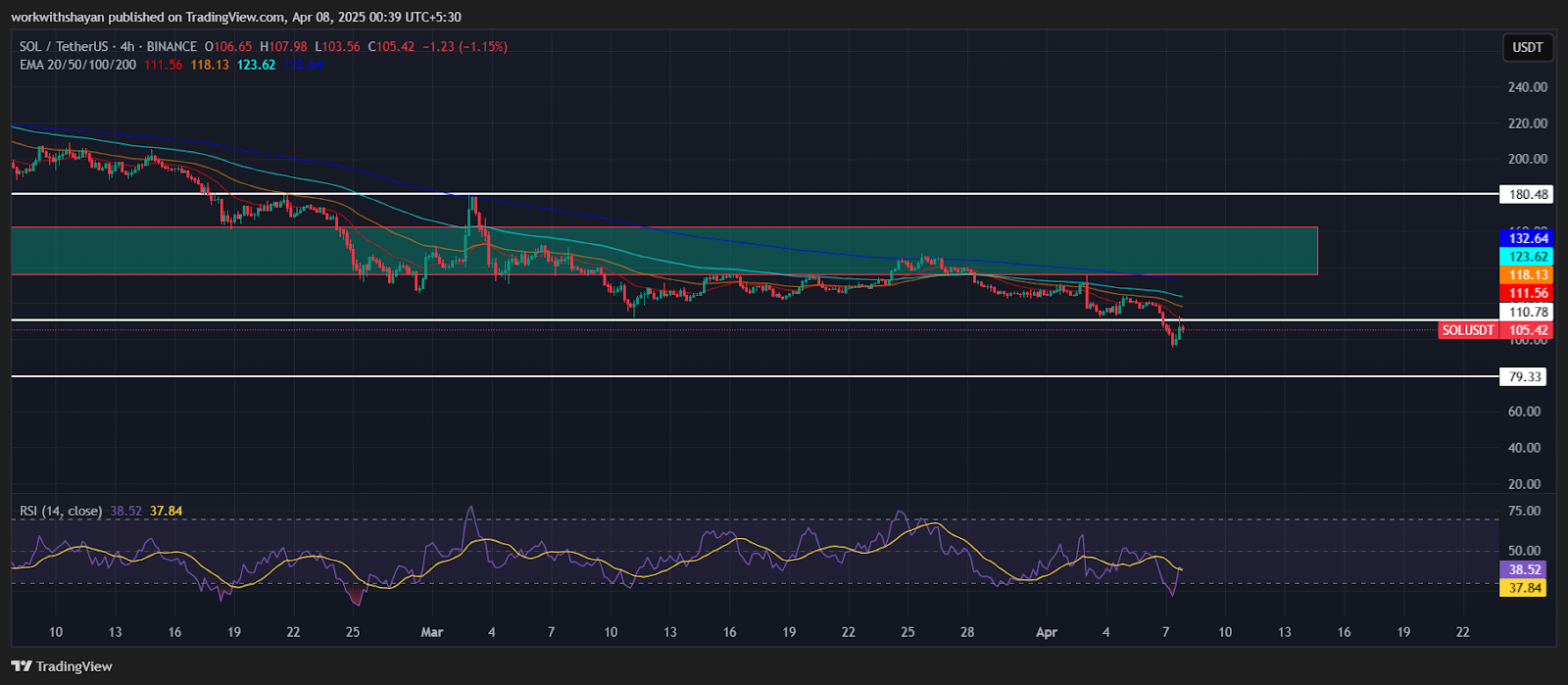The height and width of the screenshot is (685, 1568).
Task: Click the 180.48 horizontal line price label
Action: (1527, 195)
